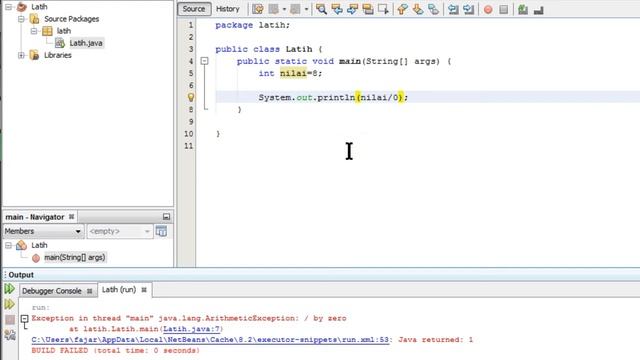Switch to History view
The image size is (640, 360).
pos(228,9)
